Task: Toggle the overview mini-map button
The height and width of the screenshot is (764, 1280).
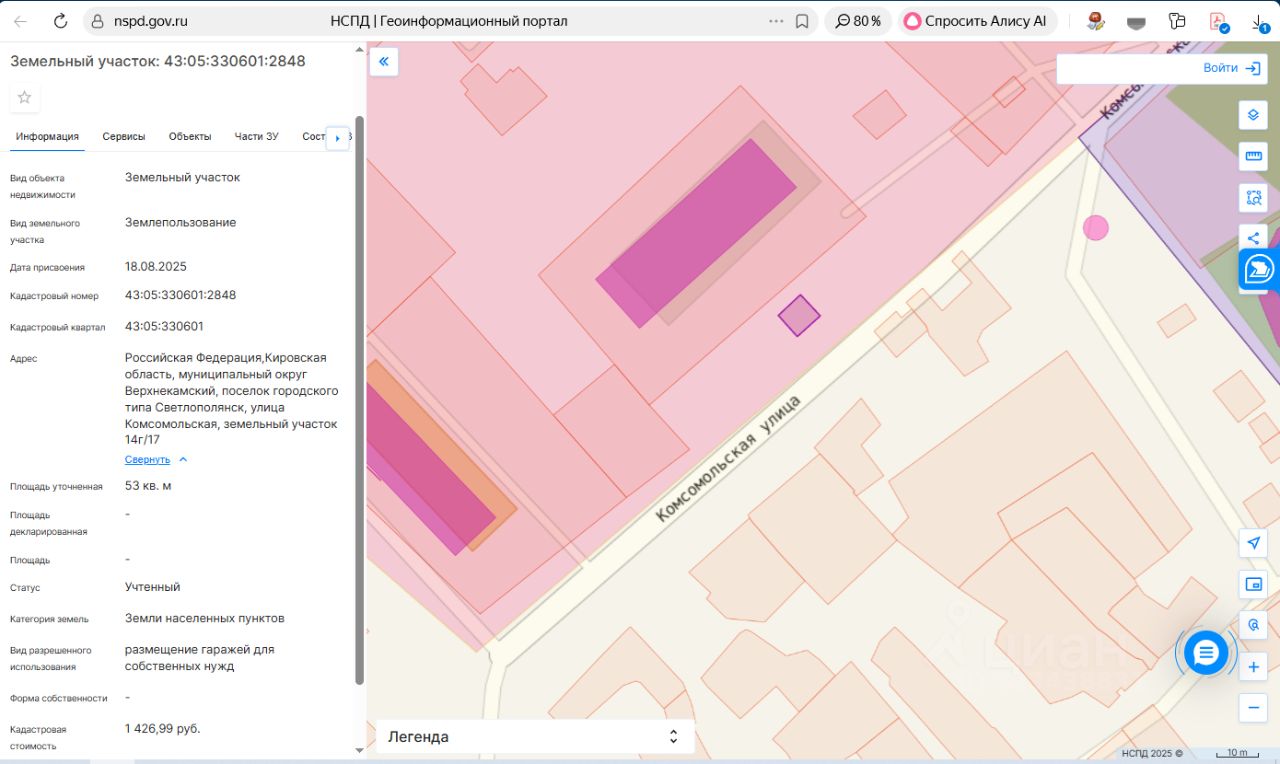Action: 1253,584
